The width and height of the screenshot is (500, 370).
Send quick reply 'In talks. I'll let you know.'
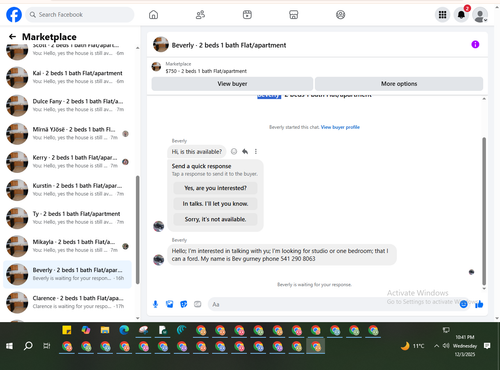[x=215, y=204]
